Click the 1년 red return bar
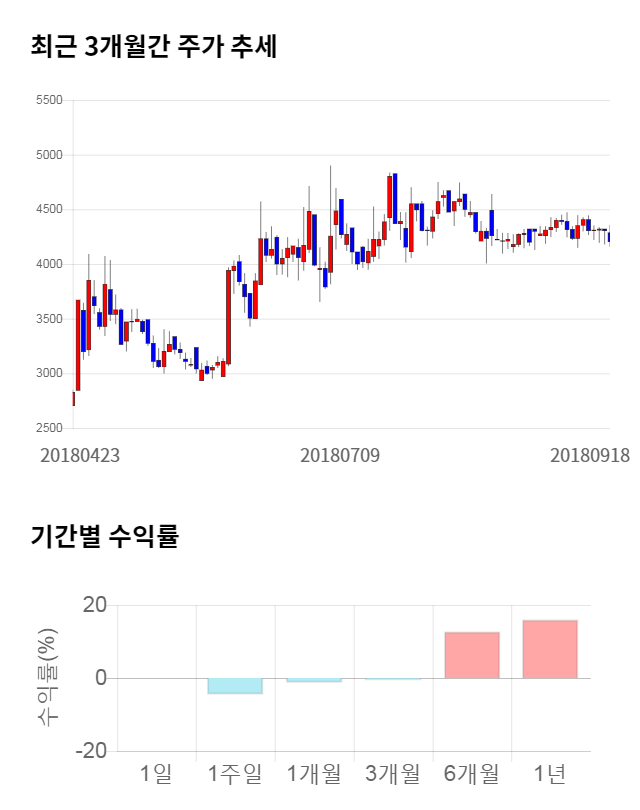 point(550,649)
